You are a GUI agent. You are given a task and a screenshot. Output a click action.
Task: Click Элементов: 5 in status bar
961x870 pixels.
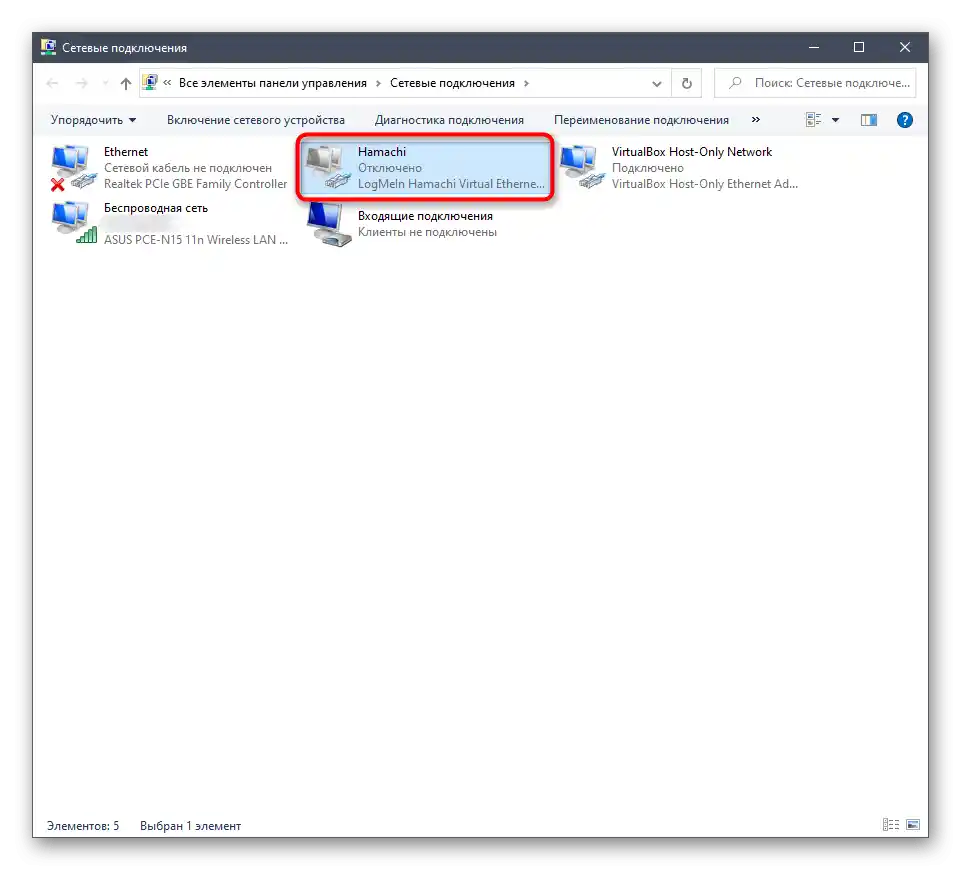coord(83,826)
